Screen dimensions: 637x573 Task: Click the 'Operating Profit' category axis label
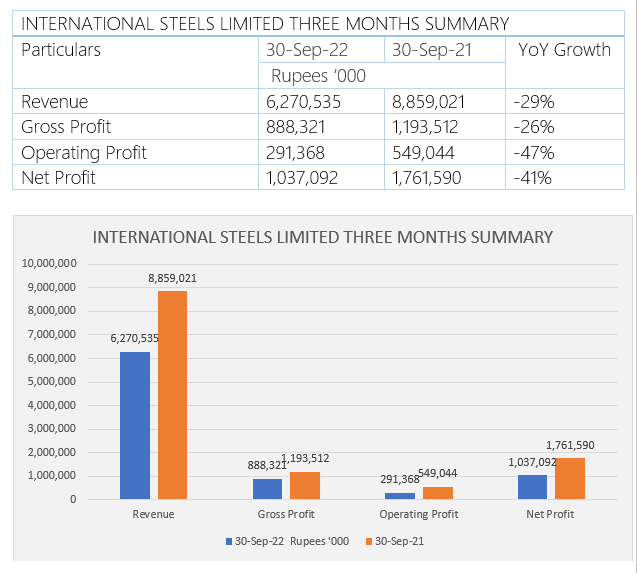pos(419,514)
